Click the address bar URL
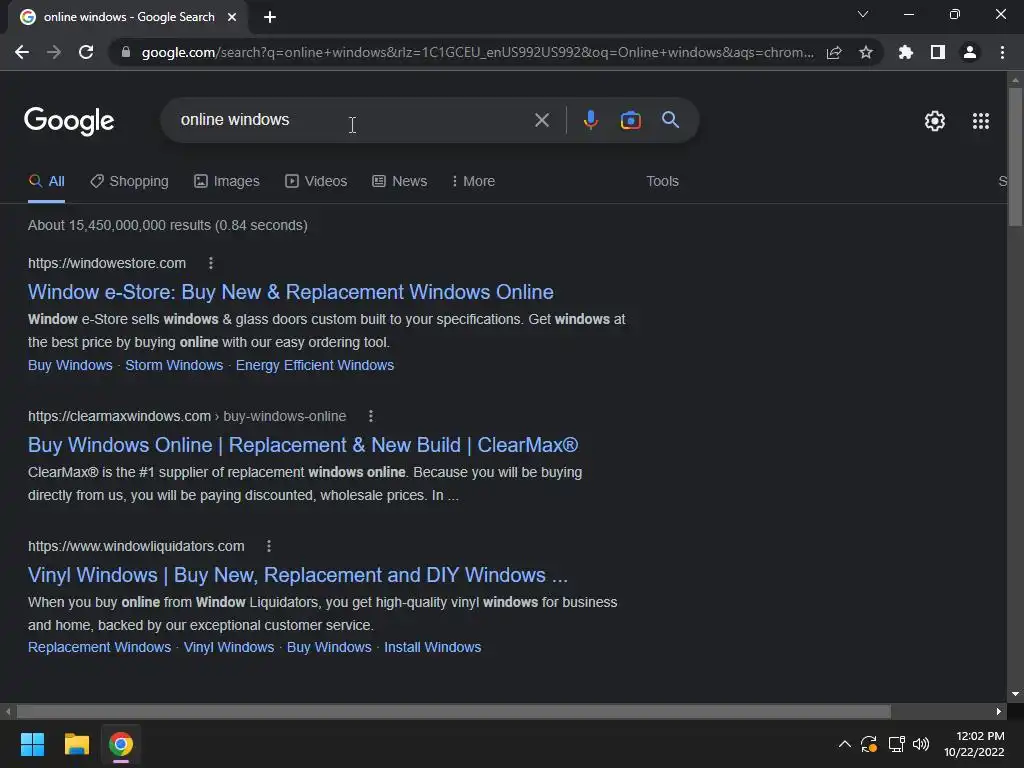This screenshot has height=768, width=1024. tap(477, 52)
